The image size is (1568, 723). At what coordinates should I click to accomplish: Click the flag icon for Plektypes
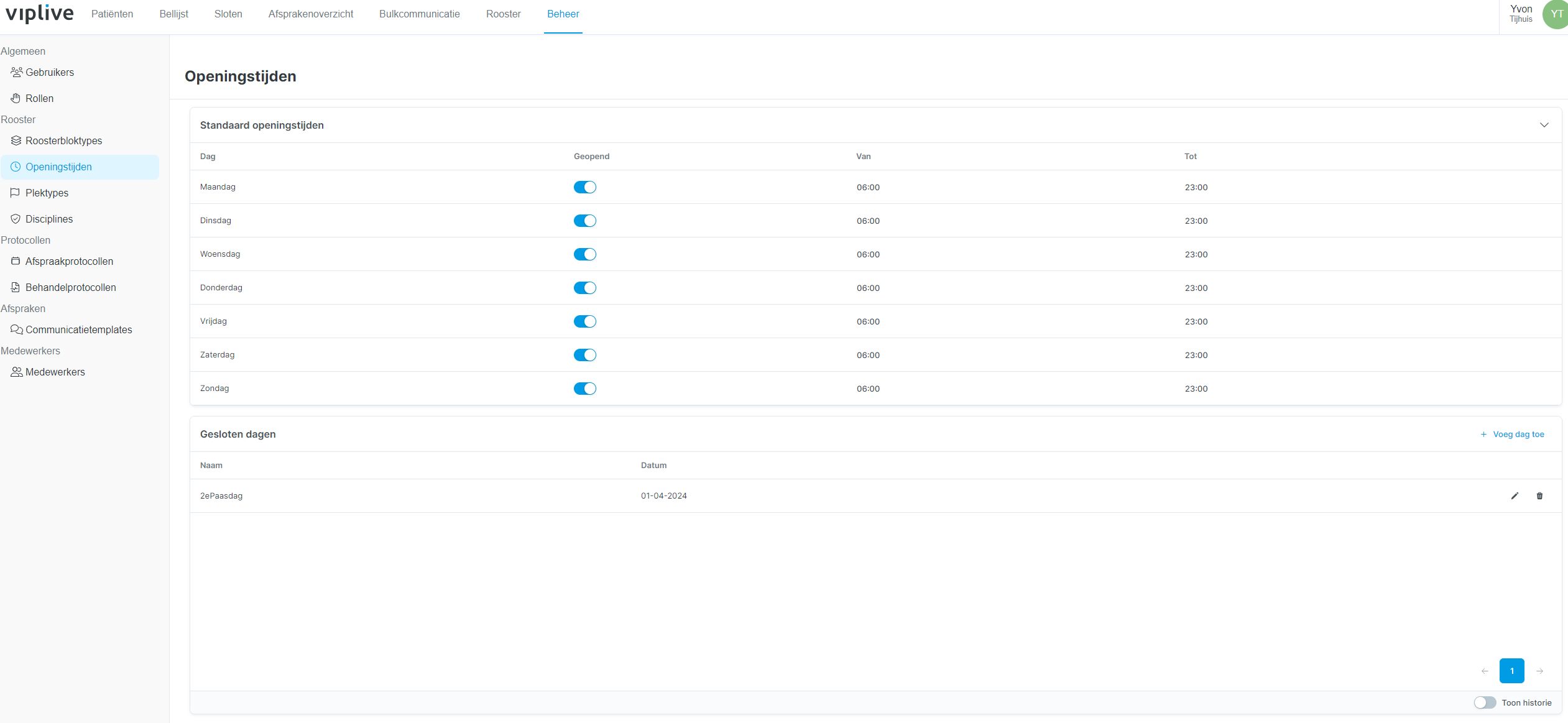click(x=16, y=193)
